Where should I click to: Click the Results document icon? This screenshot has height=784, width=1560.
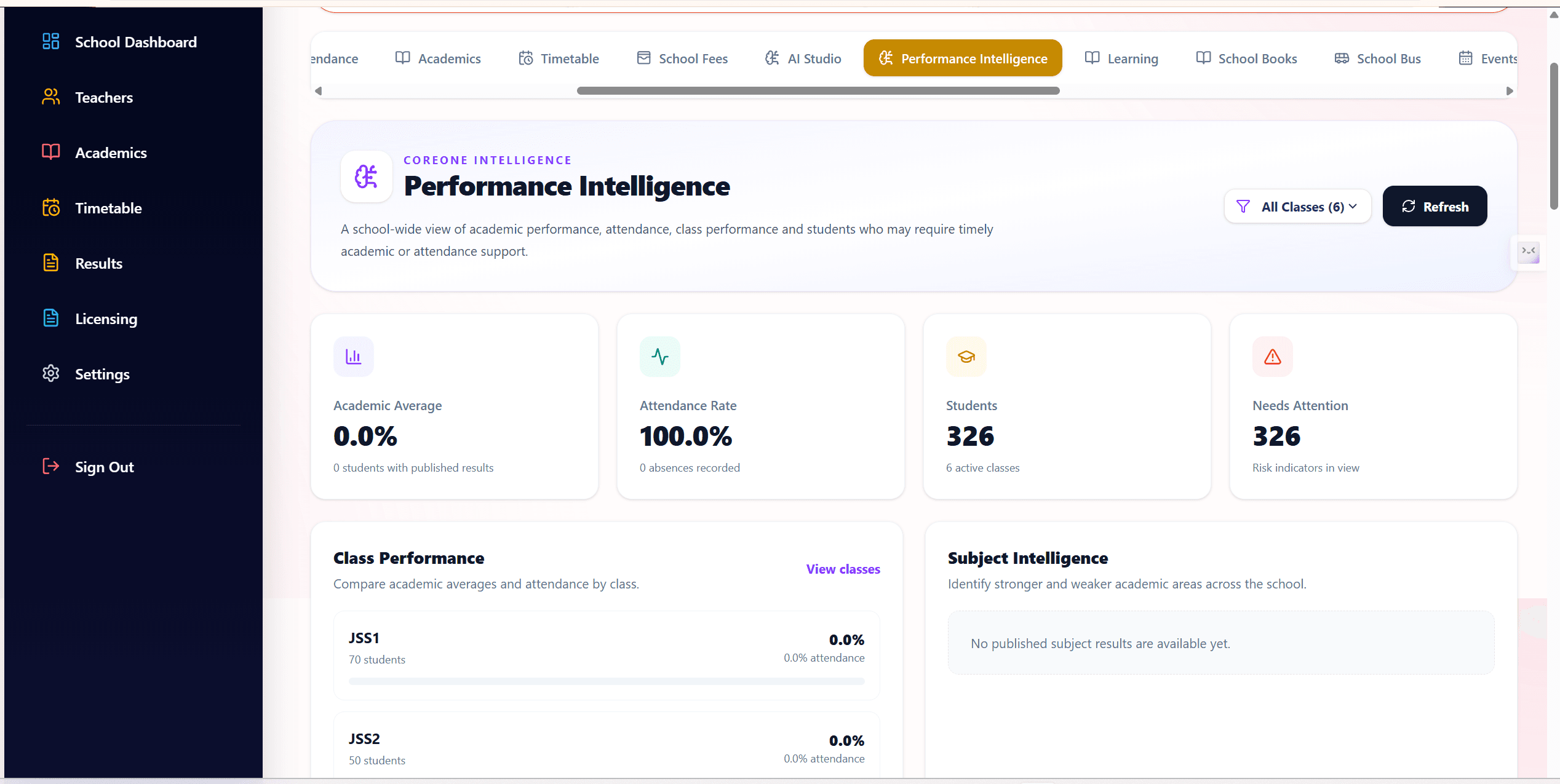[50, 263]
